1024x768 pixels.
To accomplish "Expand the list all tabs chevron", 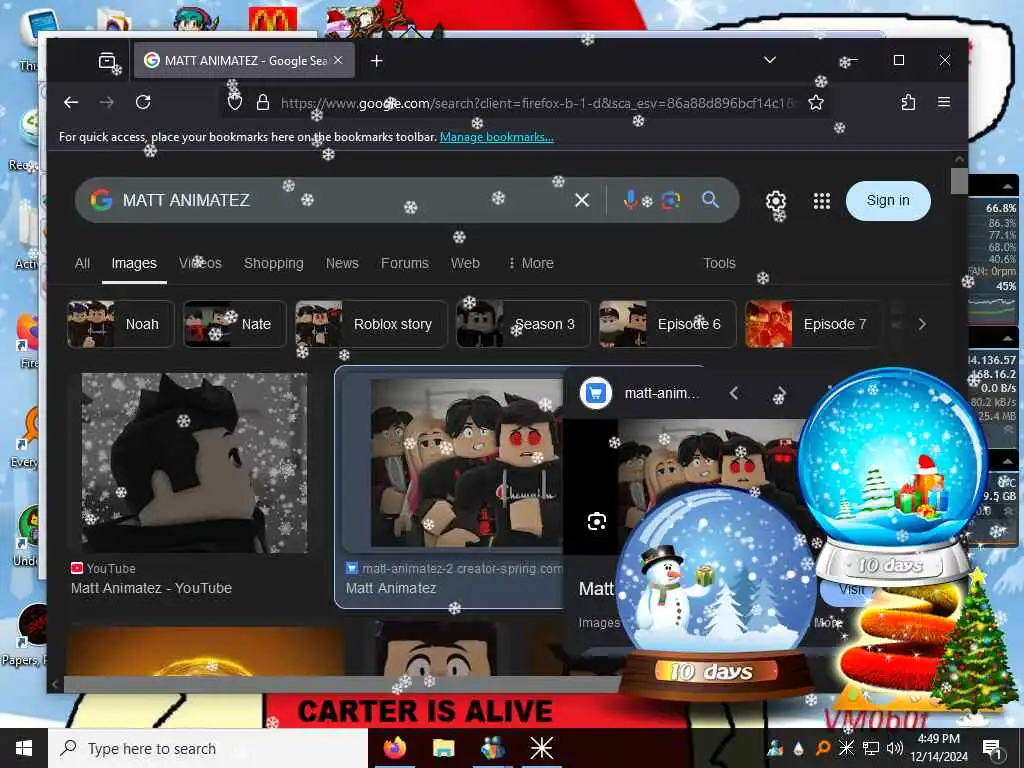I will (x=770, y=60).
